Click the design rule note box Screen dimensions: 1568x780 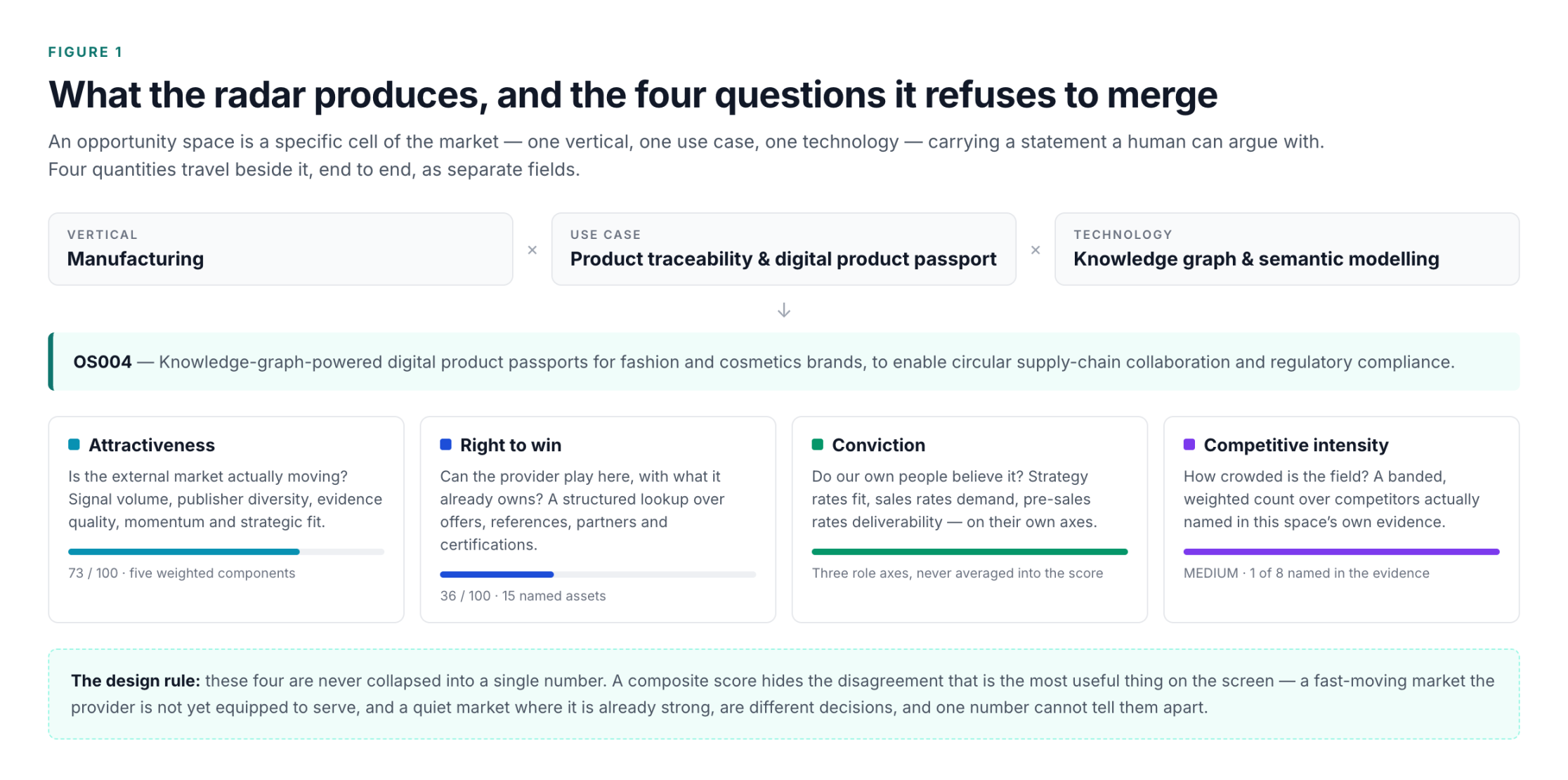click(784, 694)
